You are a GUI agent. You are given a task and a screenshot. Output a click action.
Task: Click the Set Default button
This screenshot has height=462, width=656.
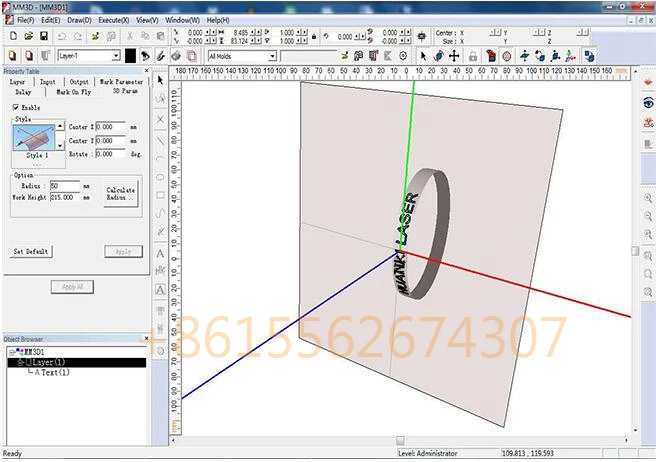31,251
